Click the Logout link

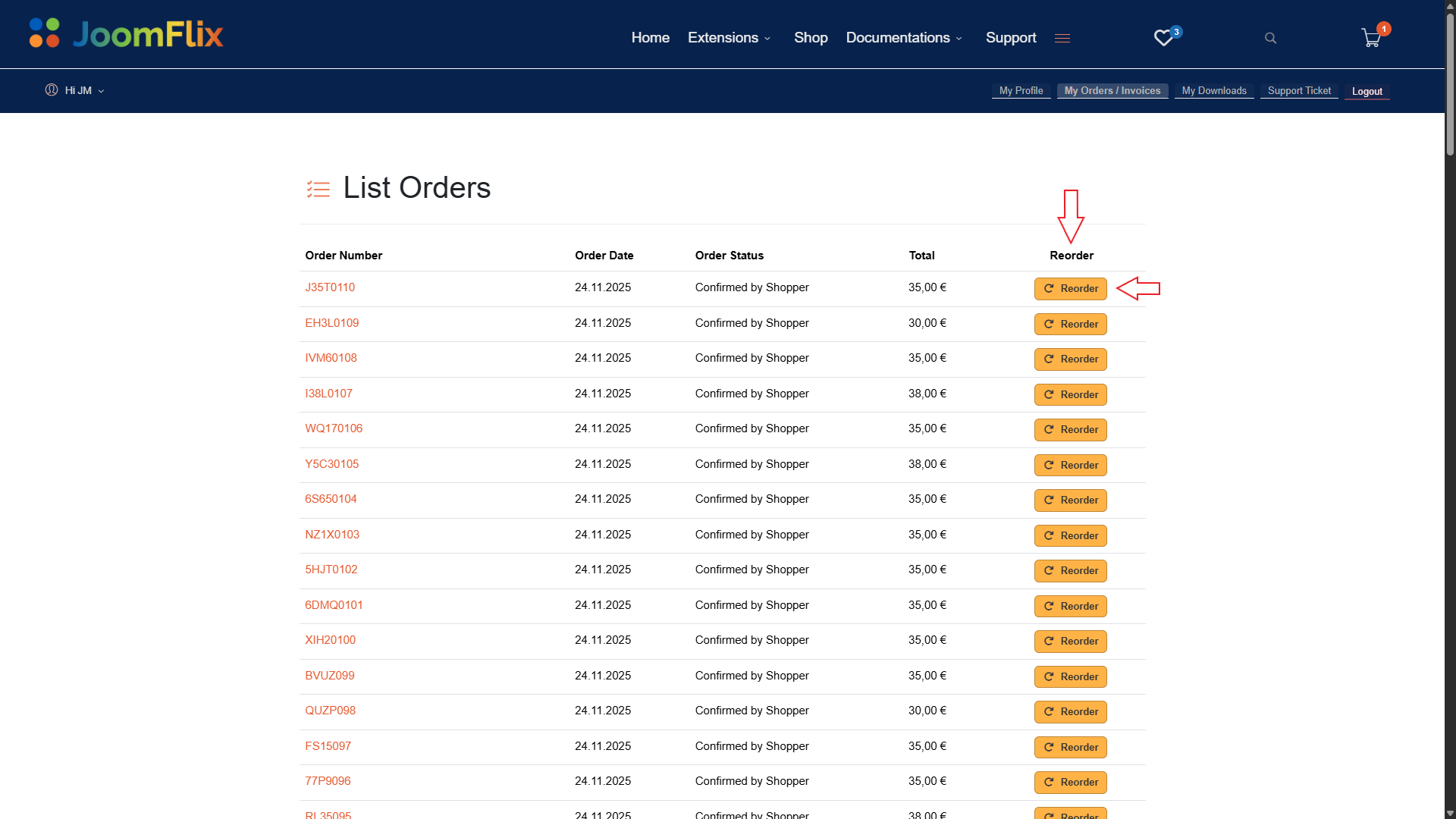[x=1367, y=92]
